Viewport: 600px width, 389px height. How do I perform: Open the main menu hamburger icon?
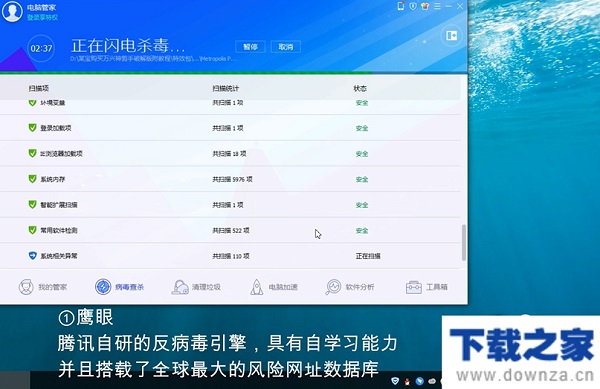437,6
